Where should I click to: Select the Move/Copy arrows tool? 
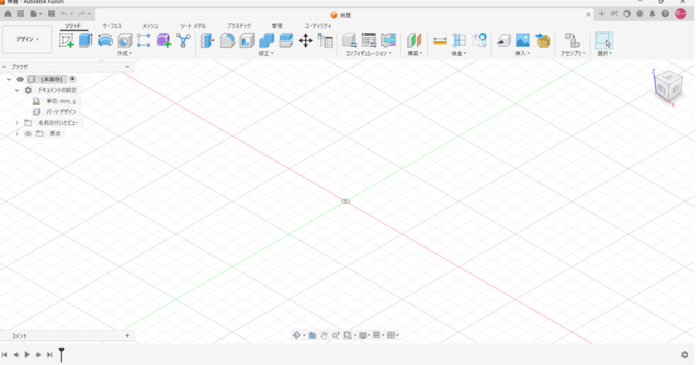point(305,41)
